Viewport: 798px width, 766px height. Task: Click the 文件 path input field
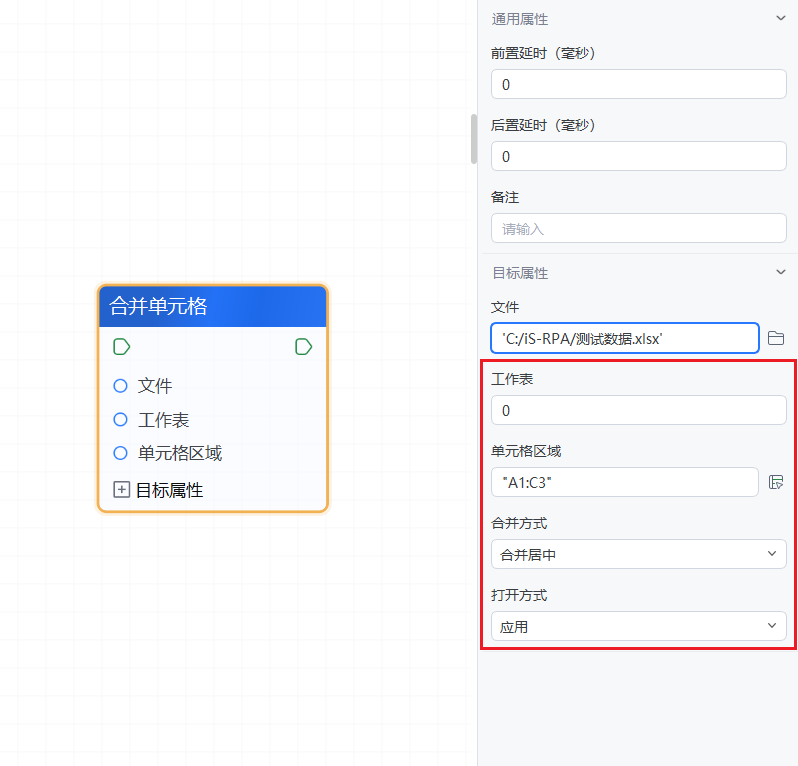(x=624, y=339)
